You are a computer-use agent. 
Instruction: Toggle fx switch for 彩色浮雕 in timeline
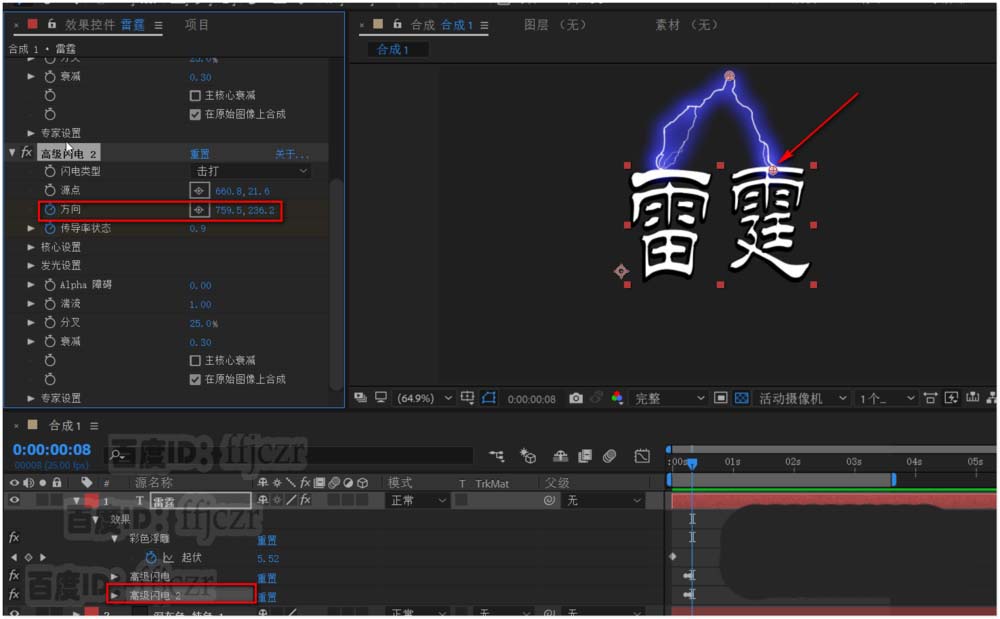pos(14,538)
